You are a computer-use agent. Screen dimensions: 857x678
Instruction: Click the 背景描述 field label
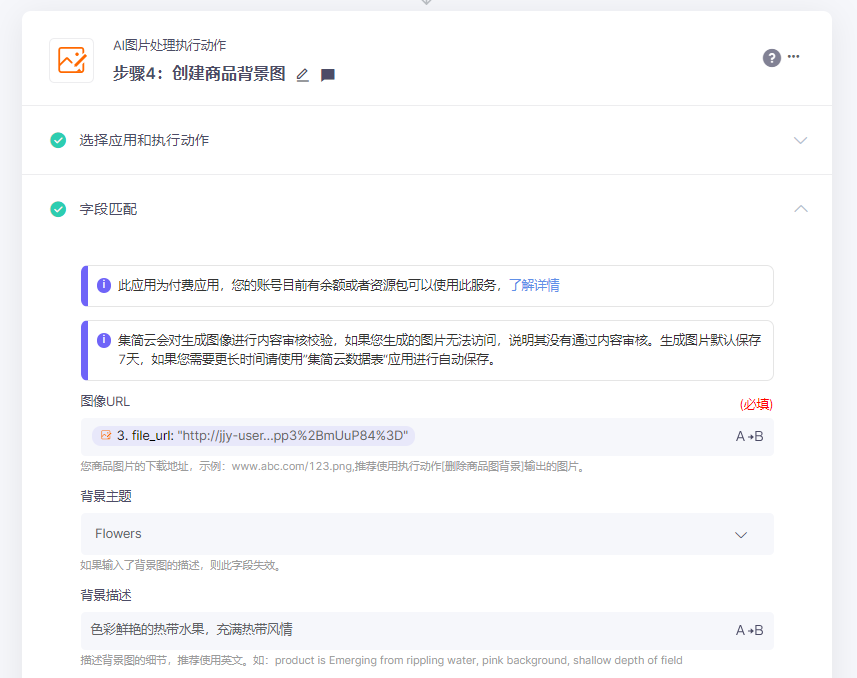tap(106, 595)
